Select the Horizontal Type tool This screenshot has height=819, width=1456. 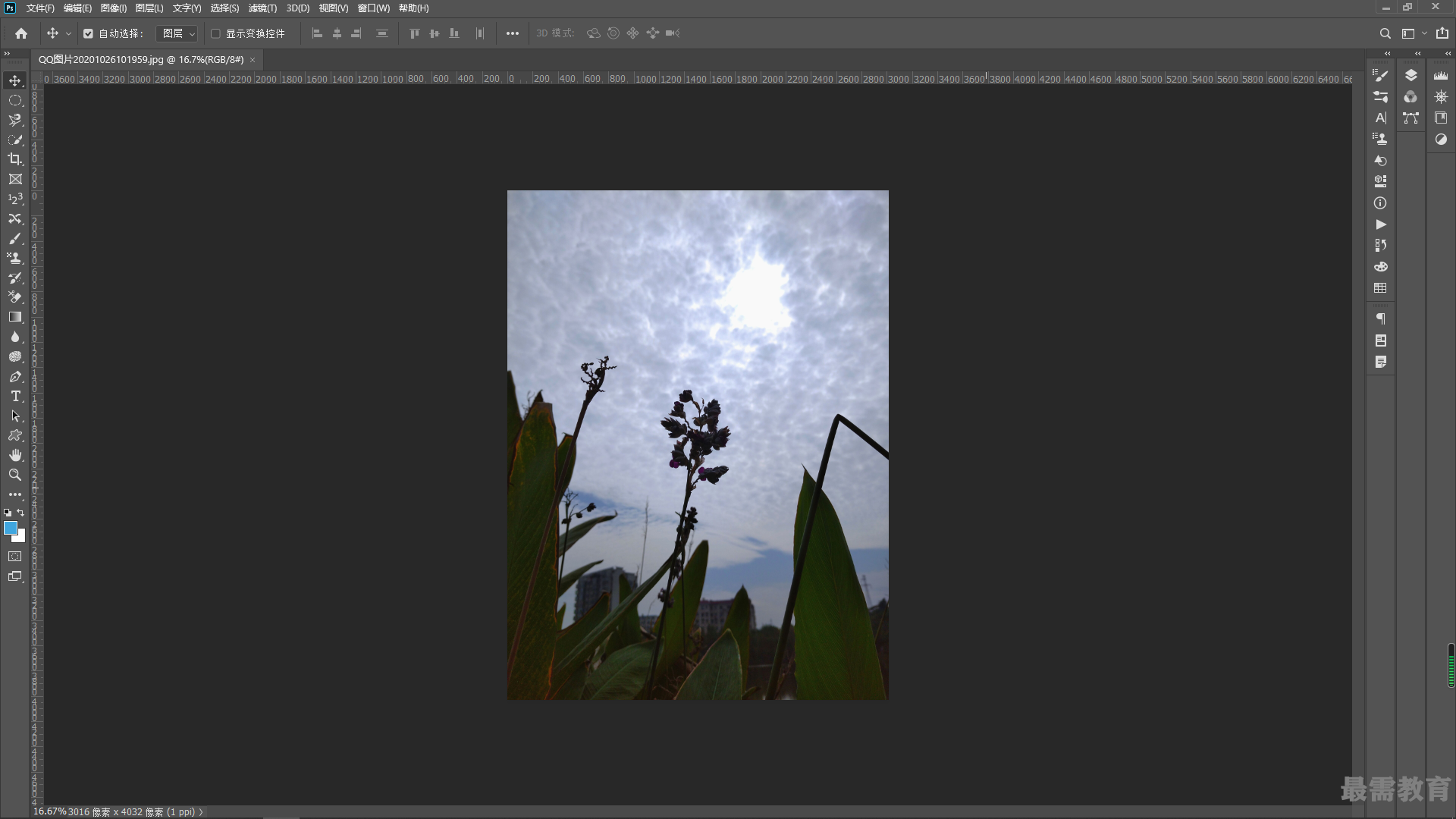point(15,396)
